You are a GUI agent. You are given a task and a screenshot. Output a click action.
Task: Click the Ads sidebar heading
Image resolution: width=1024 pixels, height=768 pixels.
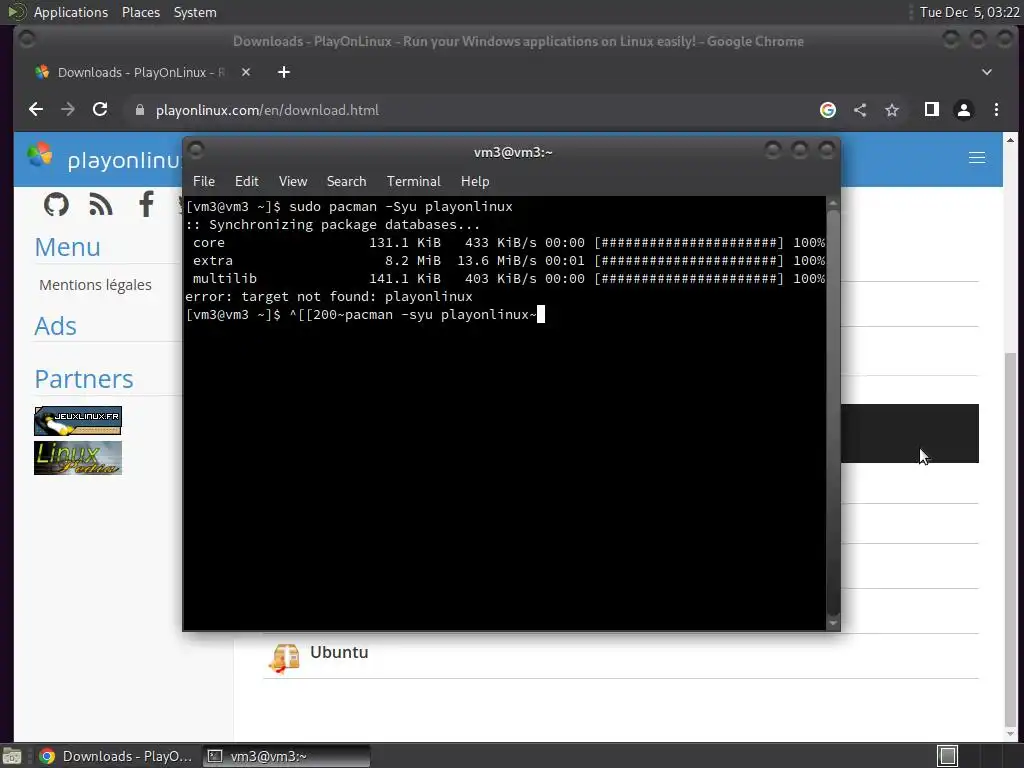coord(56,326)
